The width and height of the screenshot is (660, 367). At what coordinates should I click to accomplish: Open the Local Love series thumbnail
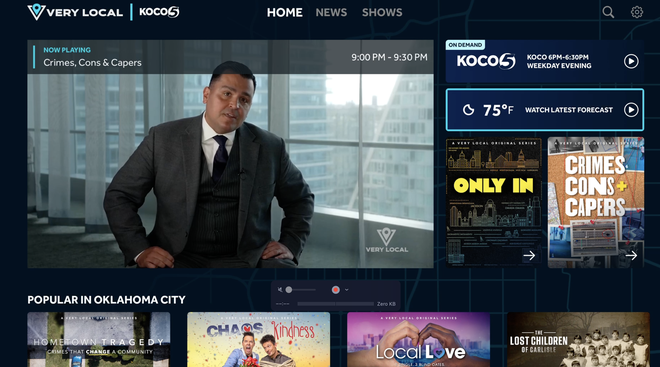pyautogui.click(x=418, y=339)
